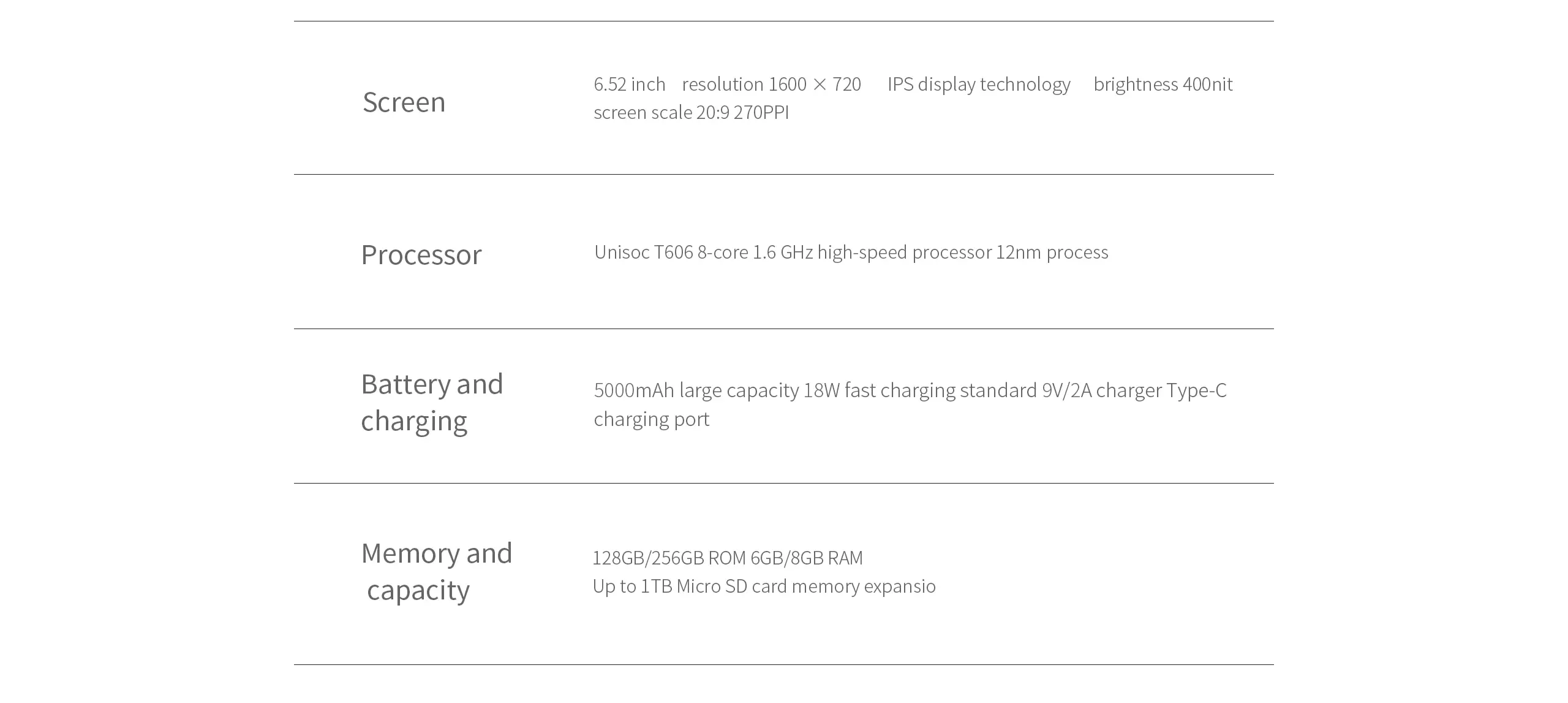Click the word charging in the battery heading
The image size is (1568, 703).
tap(414, 421)
